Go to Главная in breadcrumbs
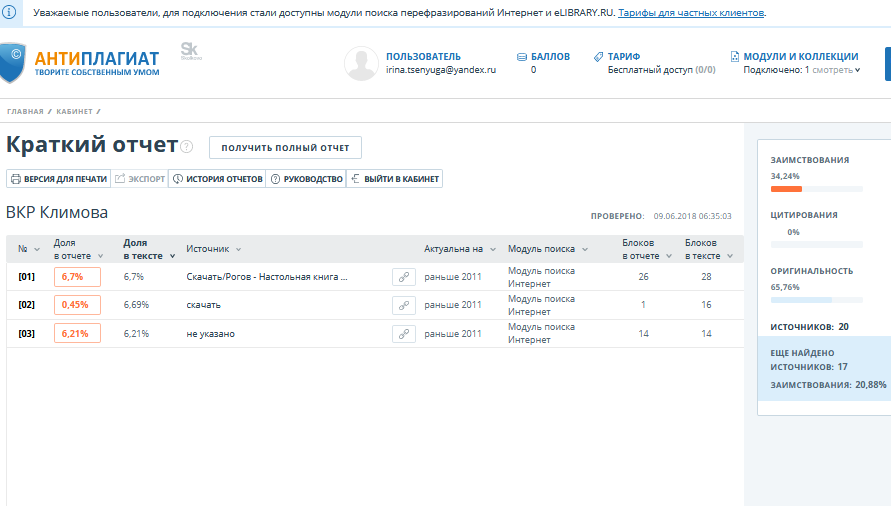Screen dimensions: 891x506 click(x=25, y=110)
